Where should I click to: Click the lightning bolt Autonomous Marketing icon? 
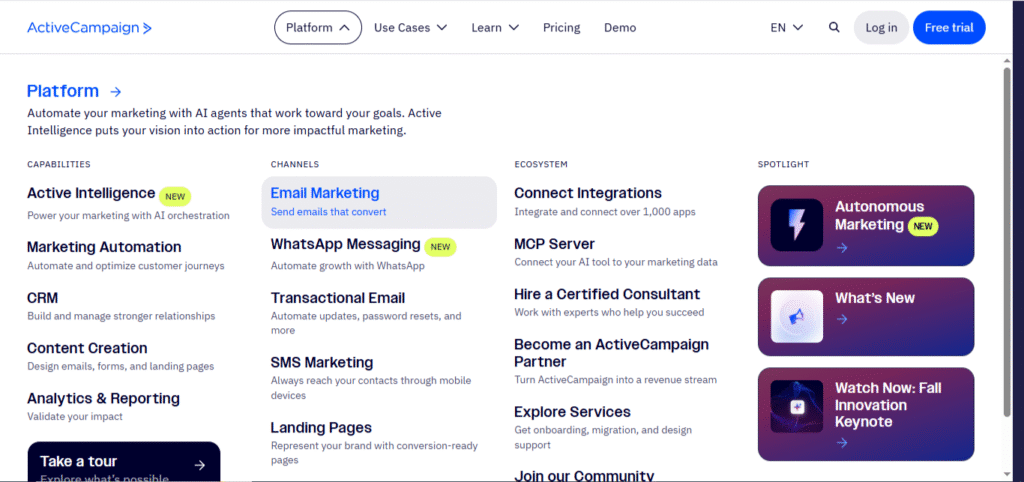point(796,225)
